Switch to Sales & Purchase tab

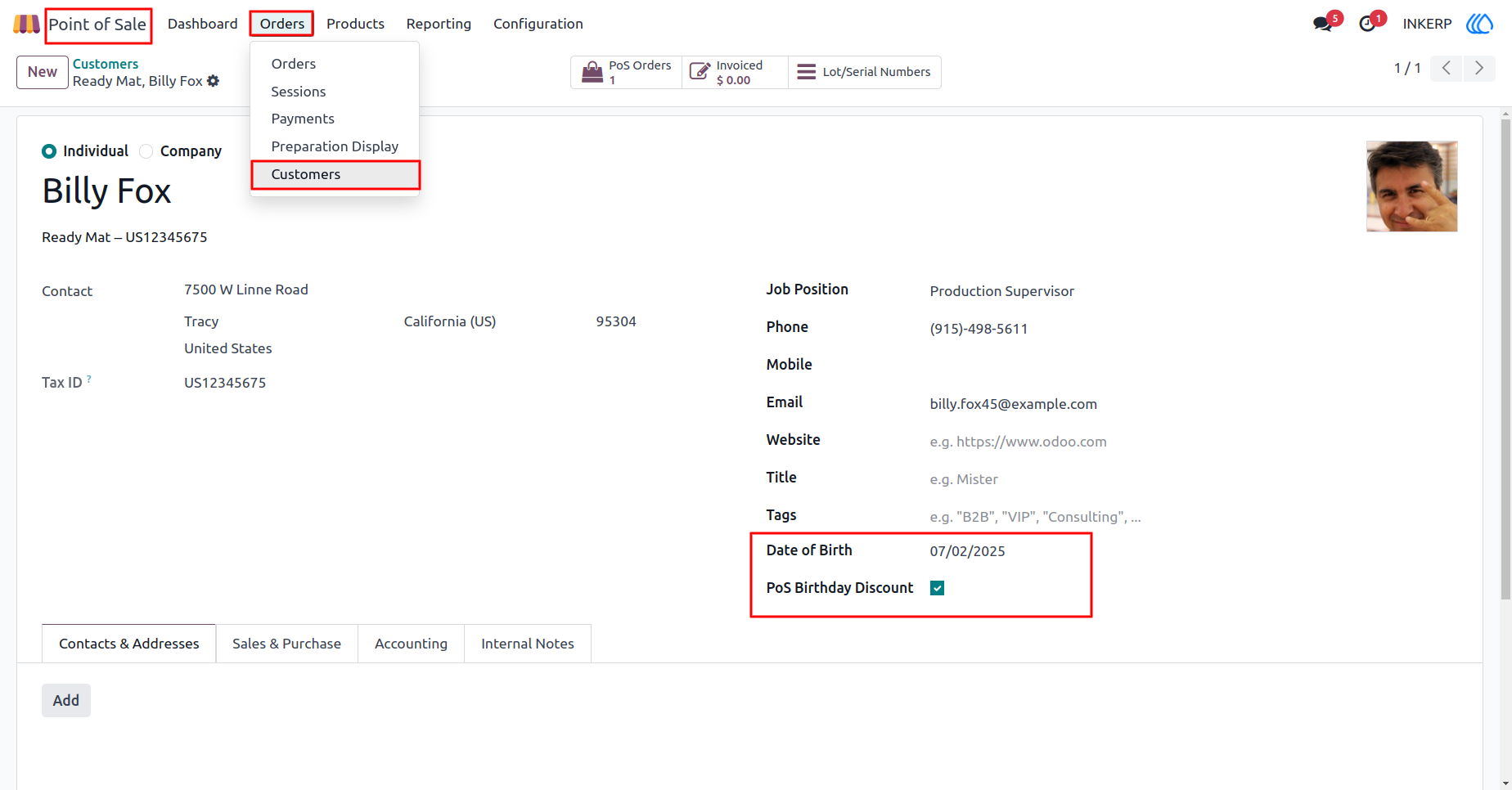(x=286, y=644)
